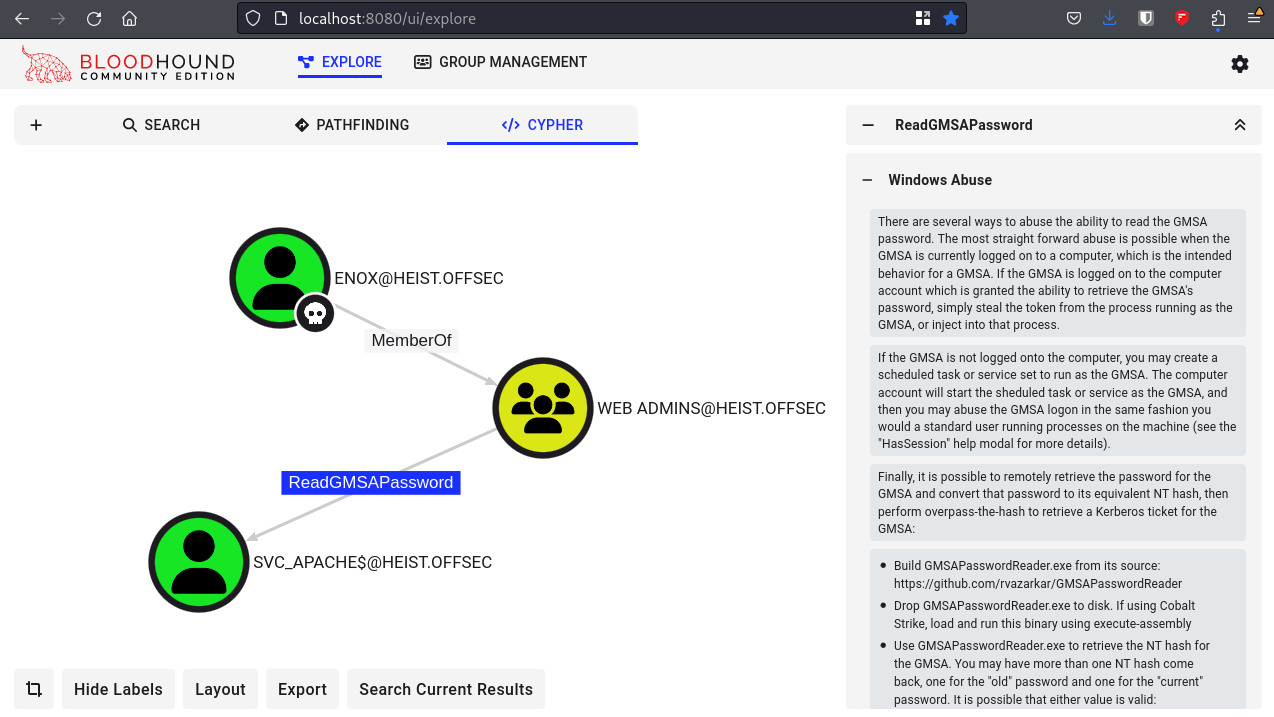Bookmark page with the star icon
Image resolution: width=1274 pixels, height=717 pixels.
coord(951,18)
